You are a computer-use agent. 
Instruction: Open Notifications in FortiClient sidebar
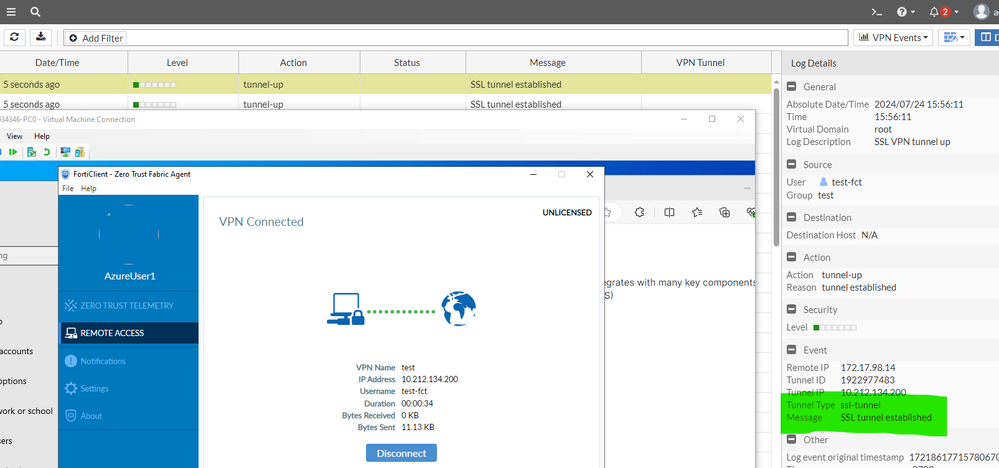128,361
